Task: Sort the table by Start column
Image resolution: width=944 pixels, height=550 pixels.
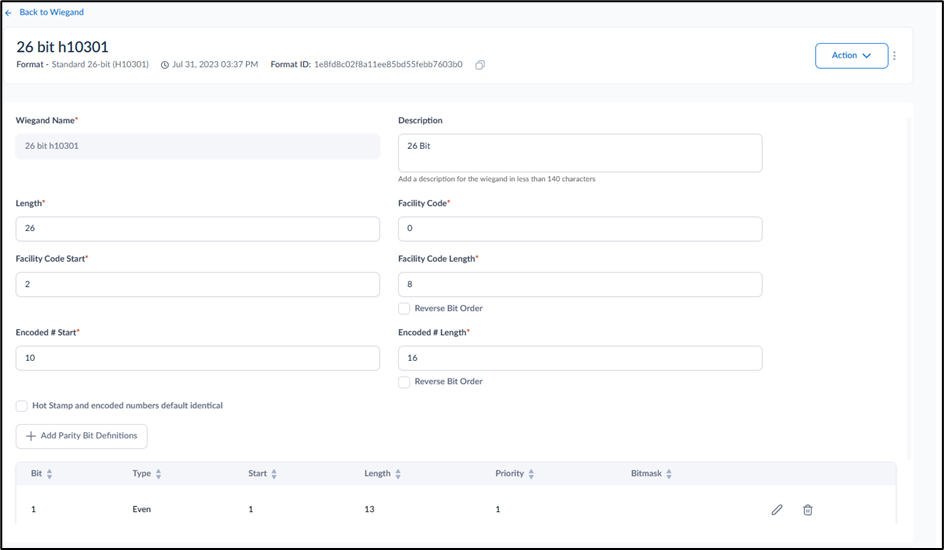Action: pos(274,474)
